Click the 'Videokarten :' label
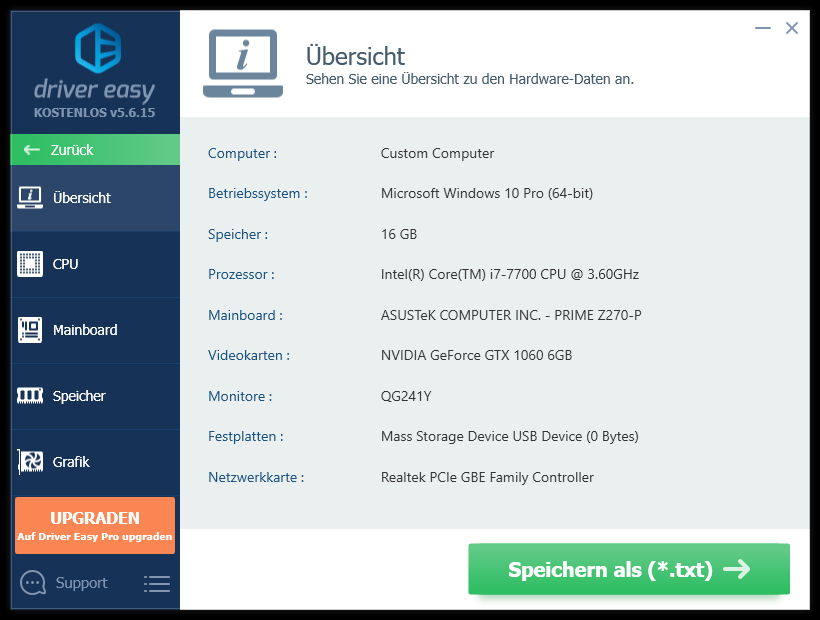Viewport: 820px width, 620px height. coord(249,355)
